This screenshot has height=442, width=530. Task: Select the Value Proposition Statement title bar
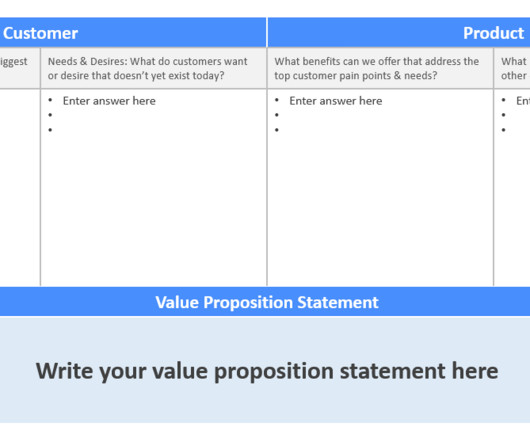pos(265,302)
